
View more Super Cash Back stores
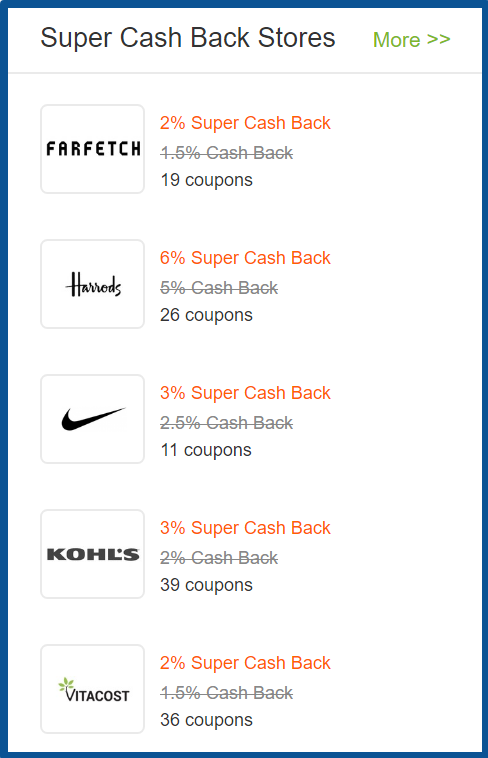coord(412,40)
